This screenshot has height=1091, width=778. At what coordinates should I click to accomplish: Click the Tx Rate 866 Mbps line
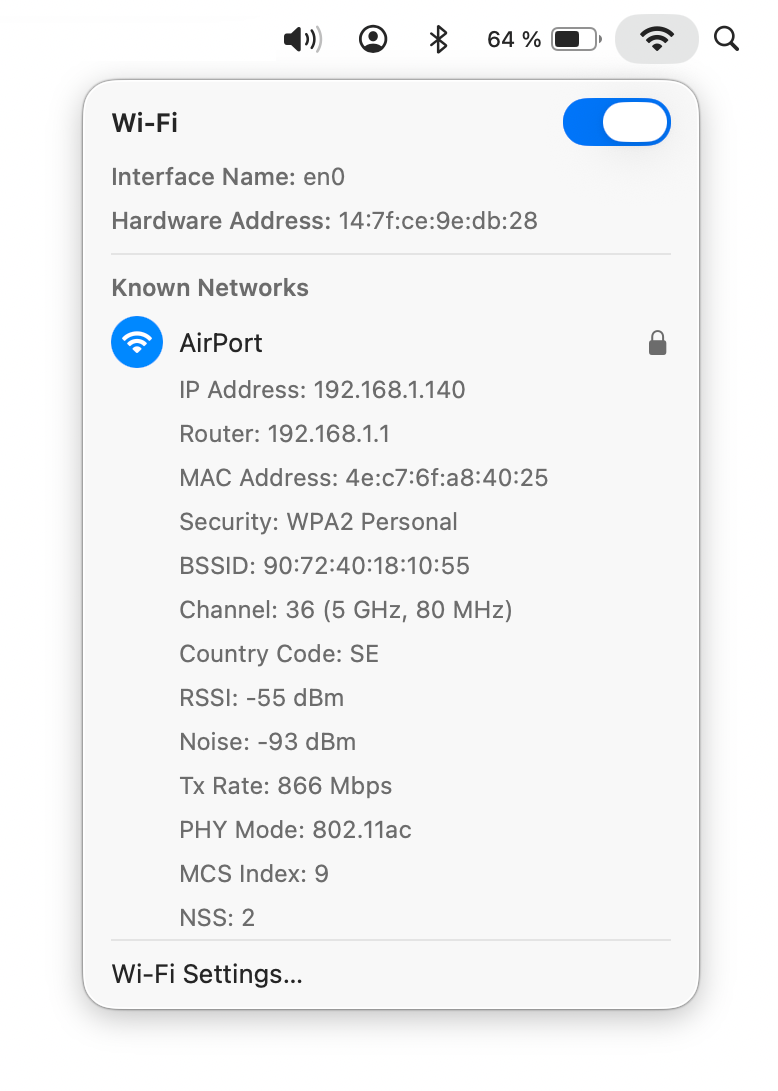pos(285,785)
